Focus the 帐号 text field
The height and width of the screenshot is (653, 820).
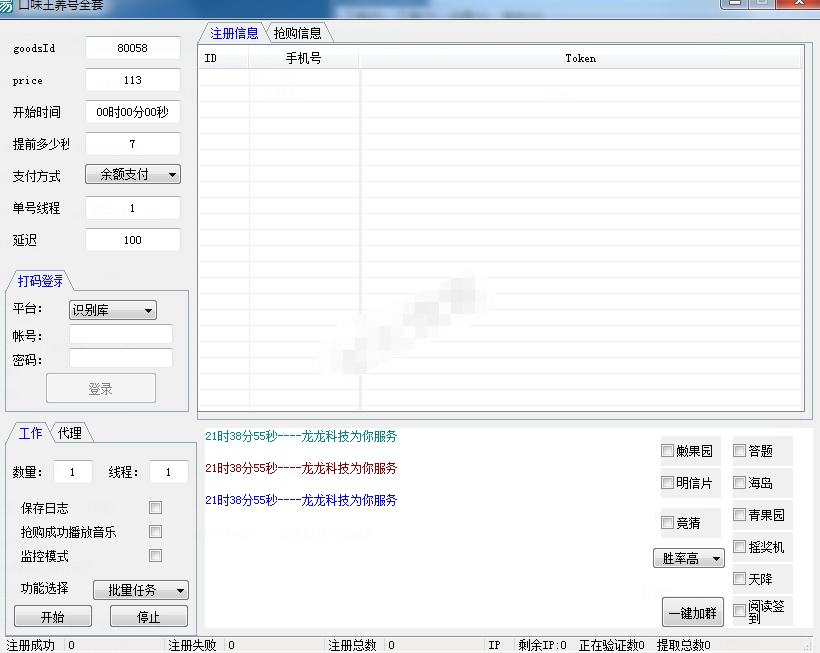[x=120, y=334]
